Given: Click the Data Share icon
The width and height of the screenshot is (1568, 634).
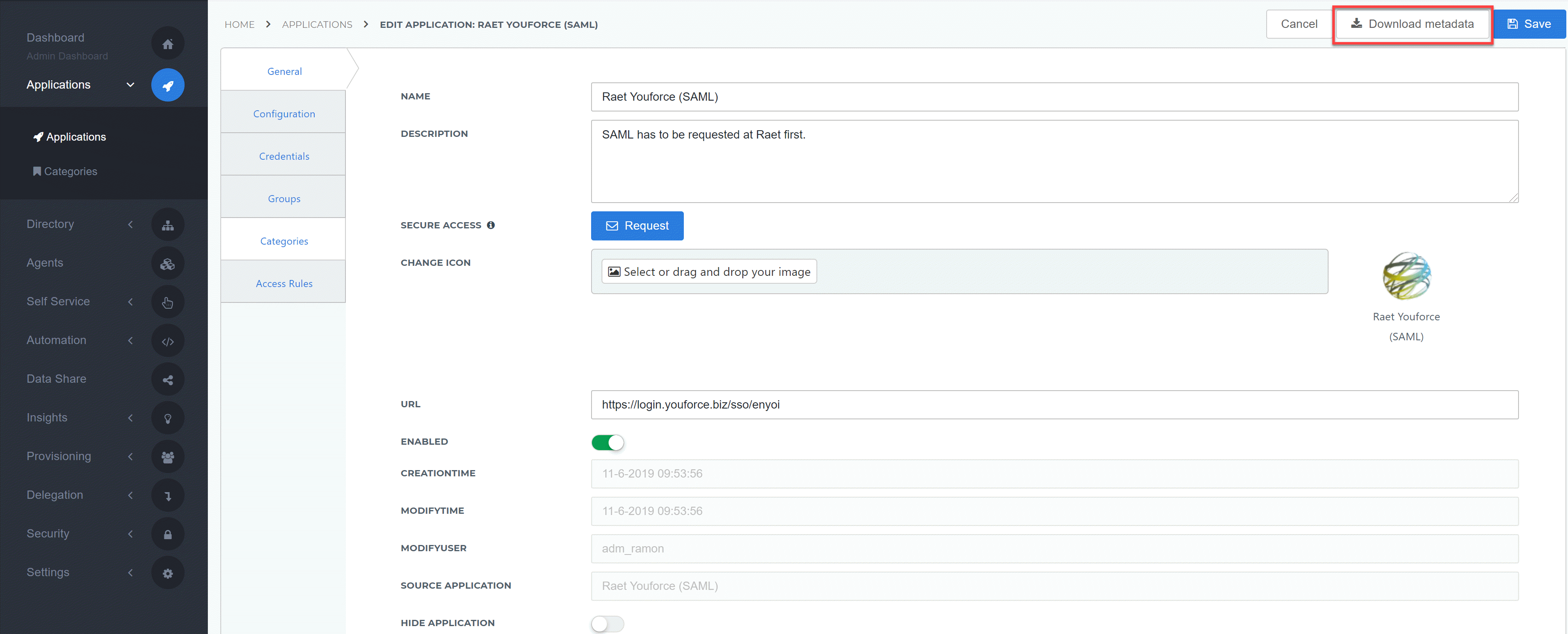Looking at the screenshot, I should 168,379.
